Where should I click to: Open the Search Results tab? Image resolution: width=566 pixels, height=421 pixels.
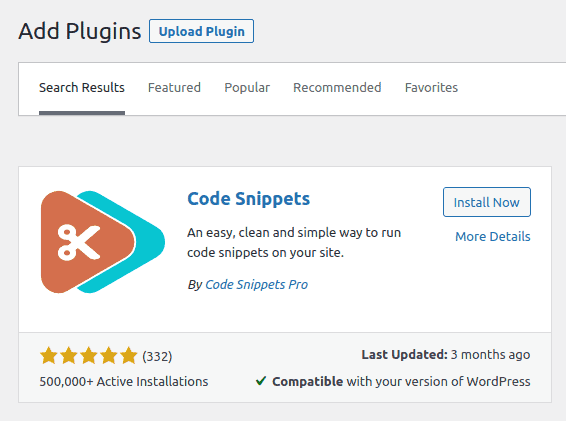[82, 88]
